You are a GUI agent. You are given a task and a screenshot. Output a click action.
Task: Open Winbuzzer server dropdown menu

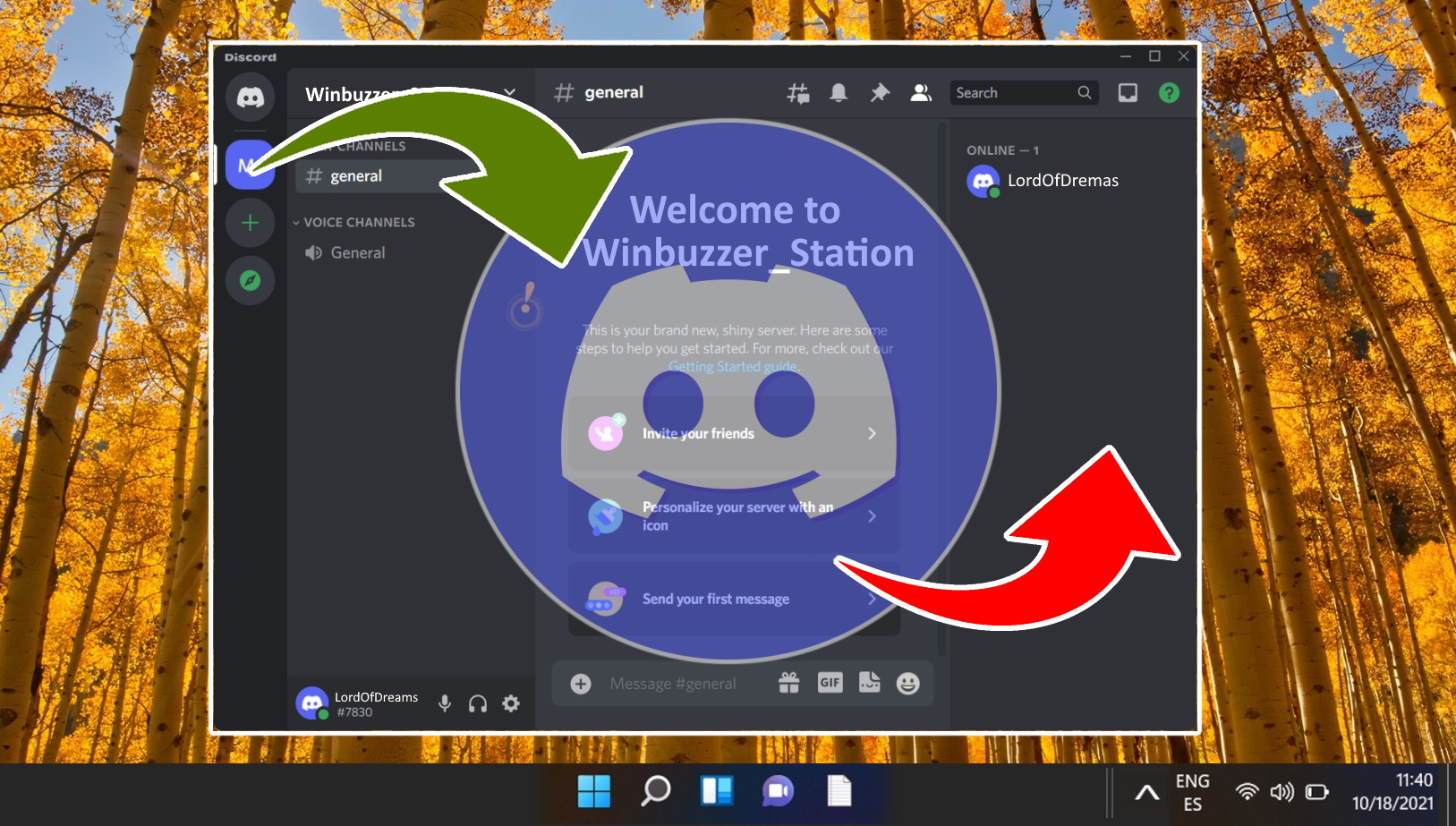pos(509,93)
